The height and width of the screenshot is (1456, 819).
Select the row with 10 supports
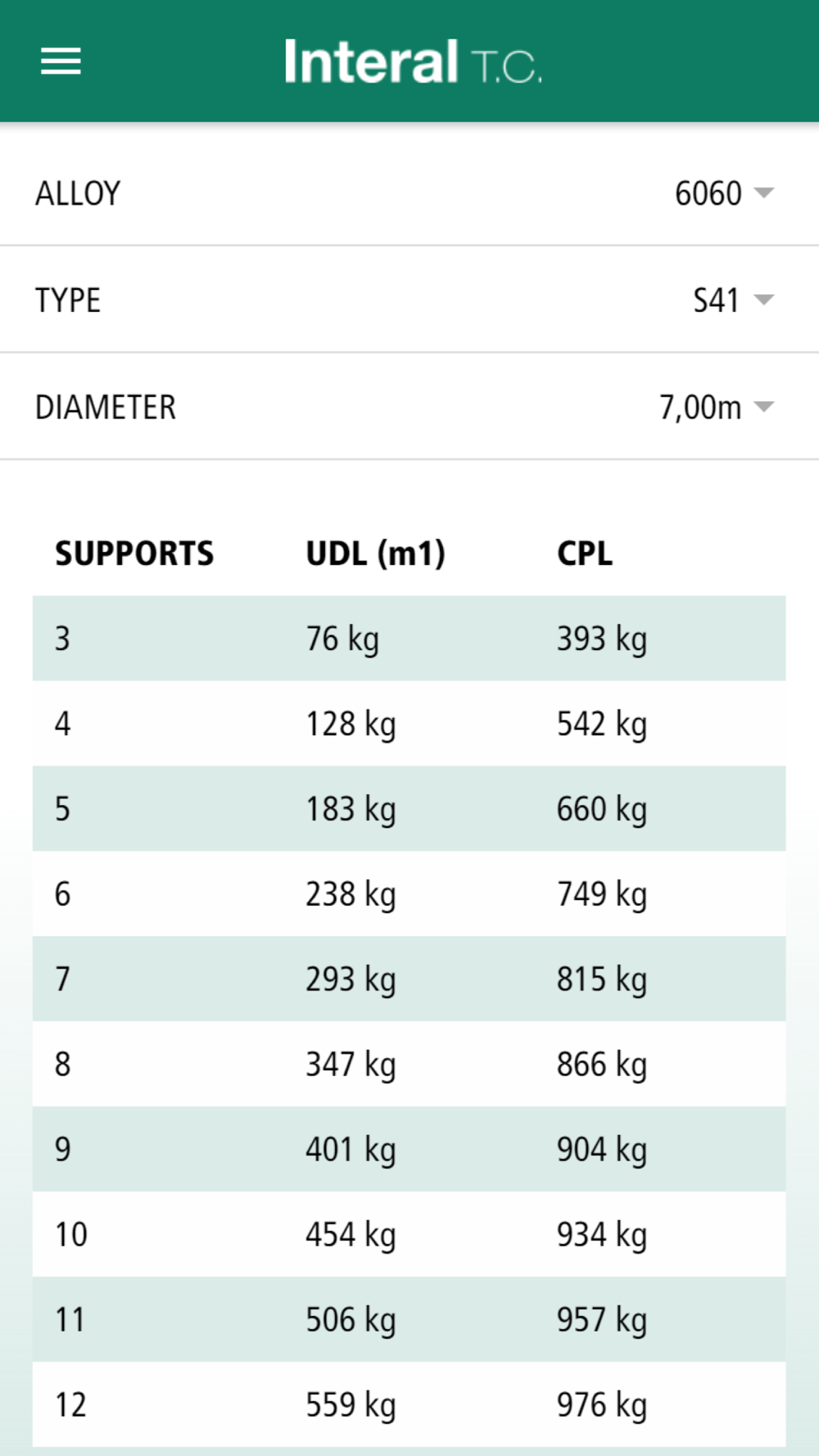click(x=409, y=1235)
